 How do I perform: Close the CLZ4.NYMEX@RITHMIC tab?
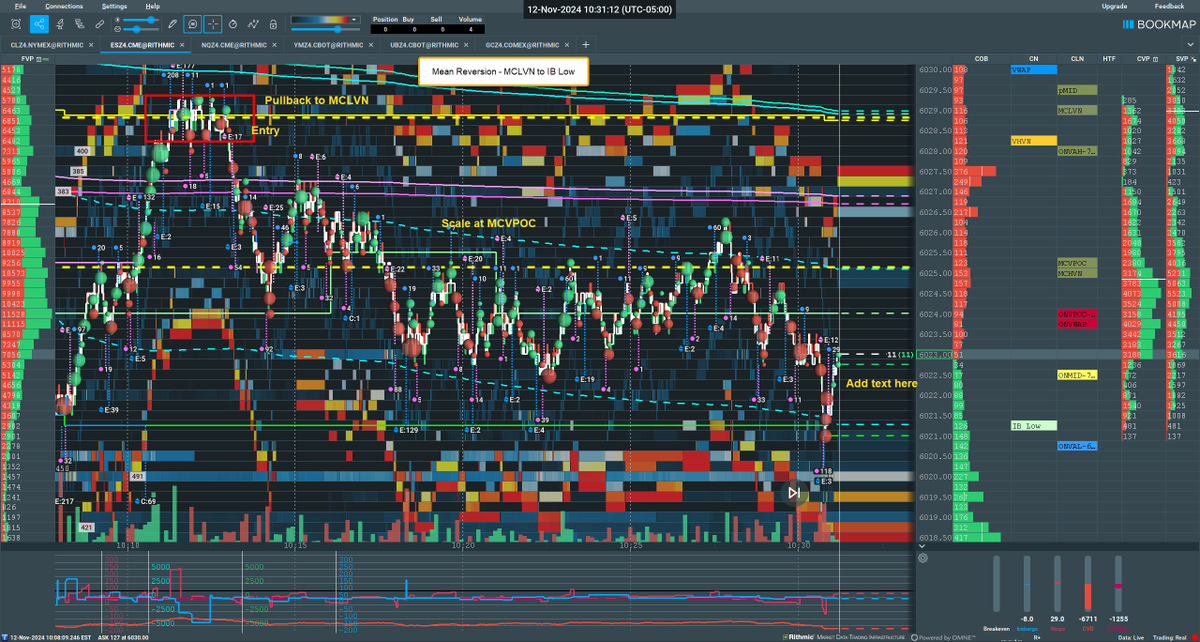click(92, 45)
